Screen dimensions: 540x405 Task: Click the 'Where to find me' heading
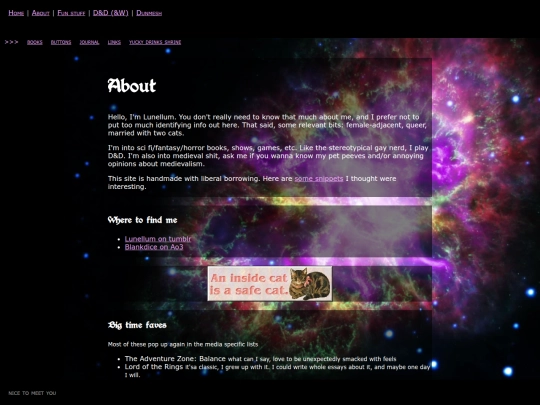[x=143, y=220]
